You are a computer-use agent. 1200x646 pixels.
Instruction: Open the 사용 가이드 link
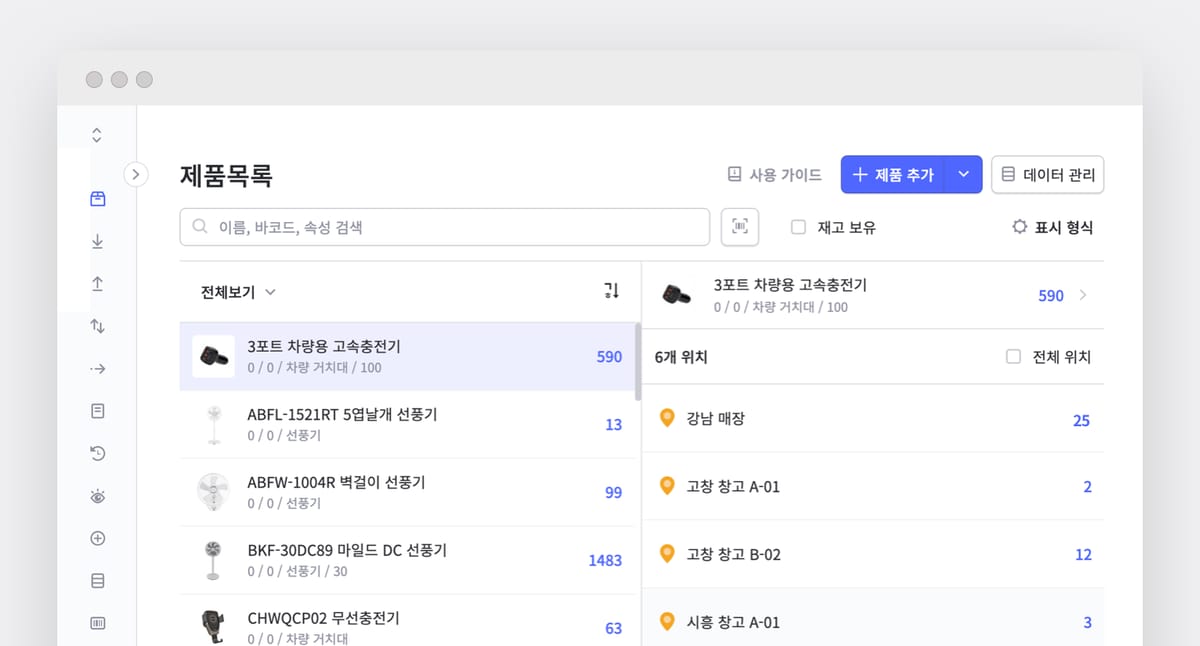pyautogui.click(x=775, y=175)
